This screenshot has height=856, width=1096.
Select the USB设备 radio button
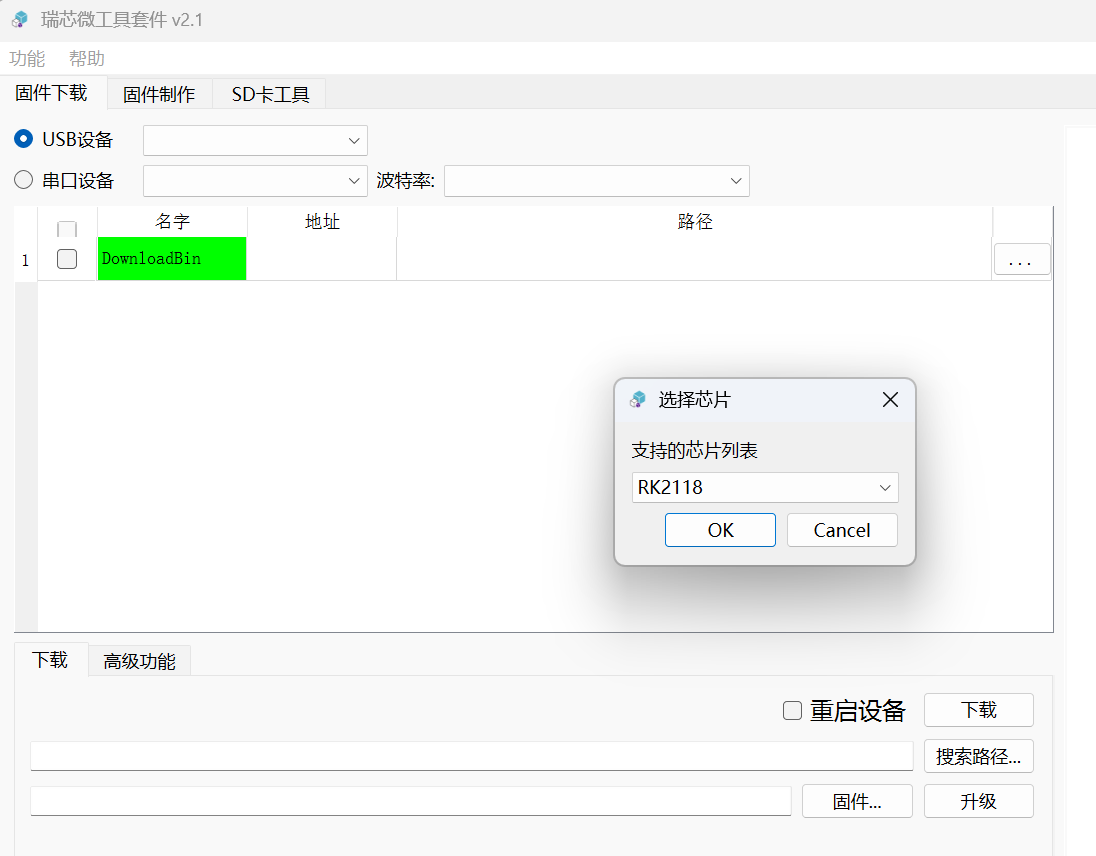pyautogui.click(x=23, y=139)
